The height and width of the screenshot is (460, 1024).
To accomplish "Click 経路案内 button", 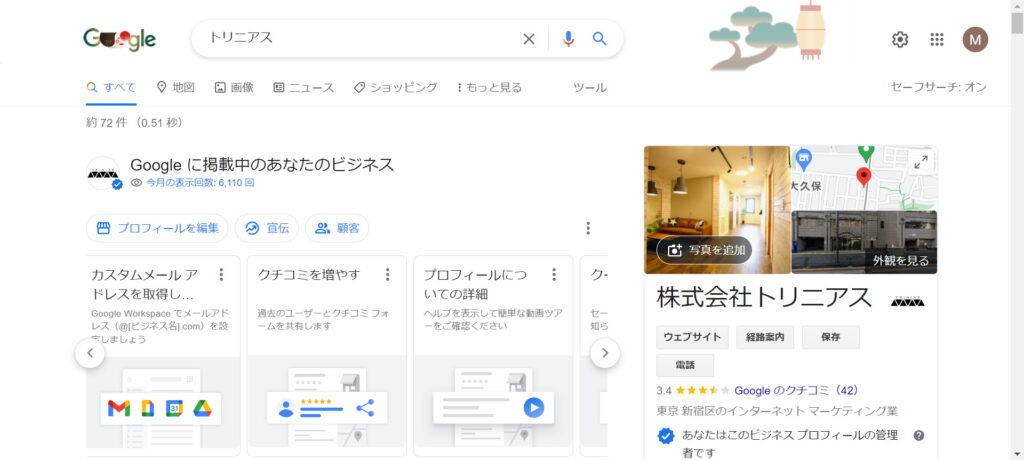I will [x=765, y=337].
